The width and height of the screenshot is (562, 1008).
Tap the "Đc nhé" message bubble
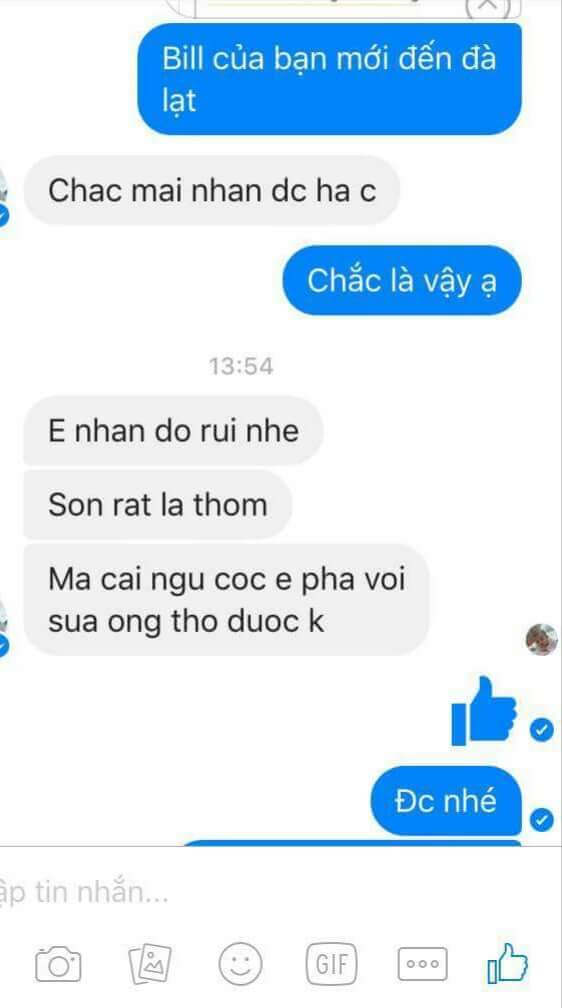coord(446,801)
